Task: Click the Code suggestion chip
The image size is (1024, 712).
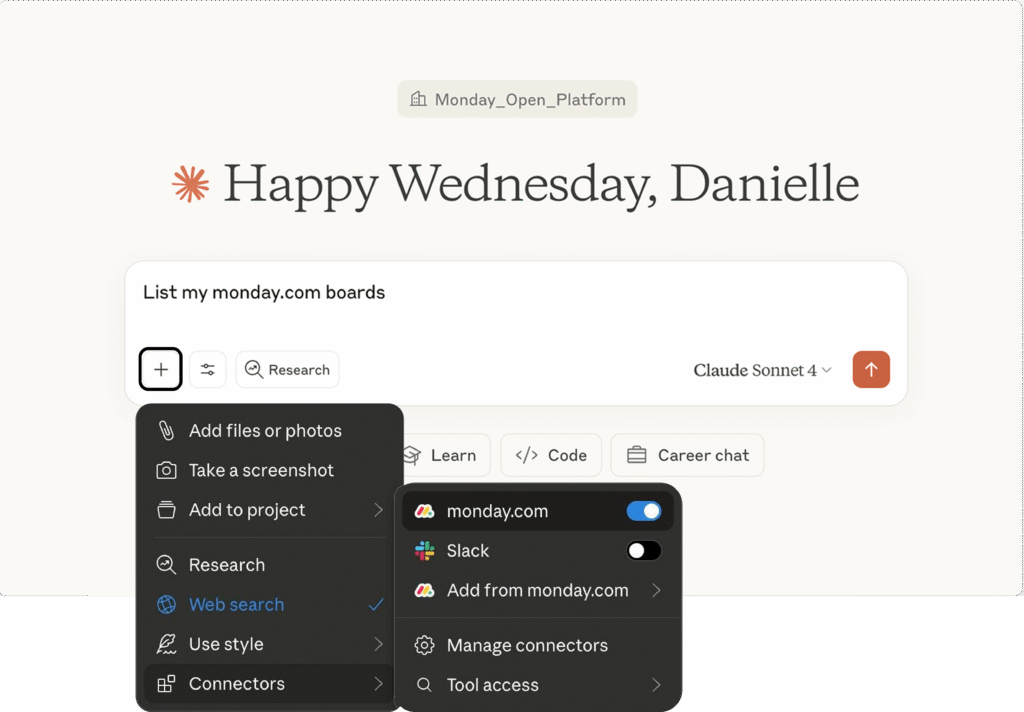Action: [x=551, y=455]
